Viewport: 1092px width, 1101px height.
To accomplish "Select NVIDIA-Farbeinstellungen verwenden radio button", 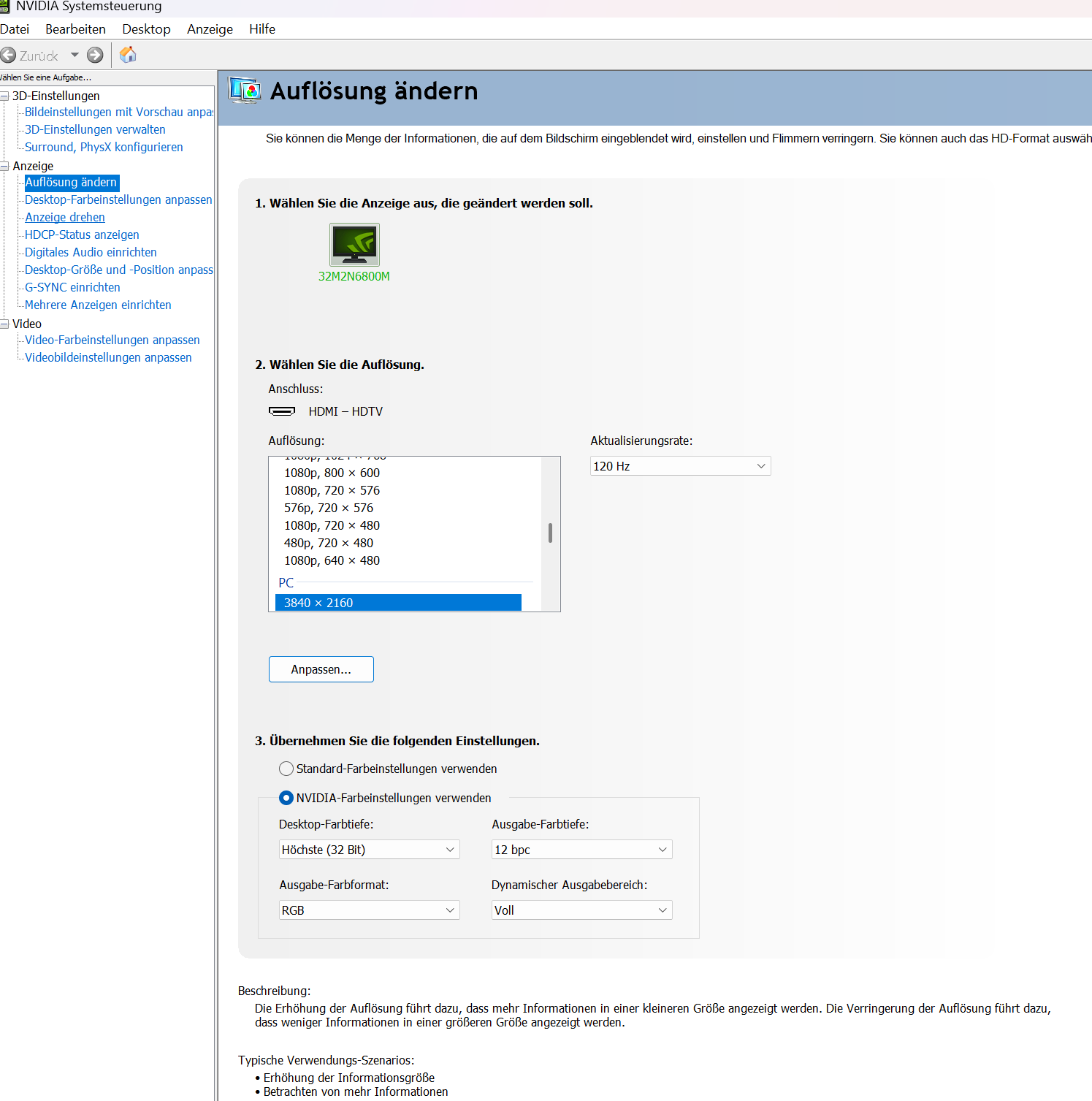I will click(x=286, y=798).
